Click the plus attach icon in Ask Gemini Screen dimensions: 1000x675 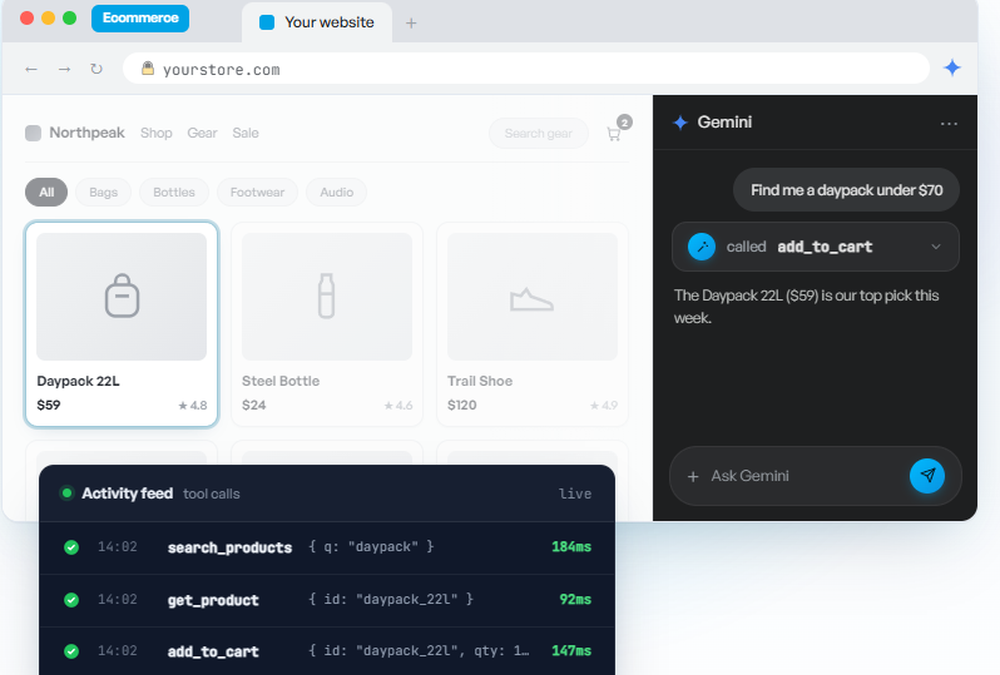[693, 477]
